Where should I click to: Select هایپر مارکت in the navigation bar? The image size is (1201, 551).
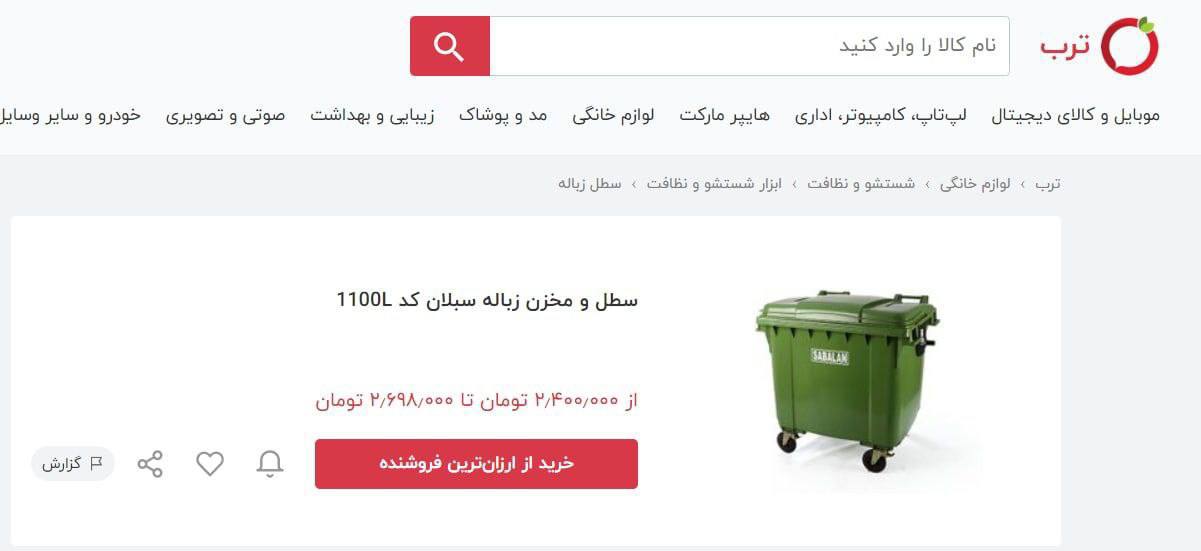point(725,115)
